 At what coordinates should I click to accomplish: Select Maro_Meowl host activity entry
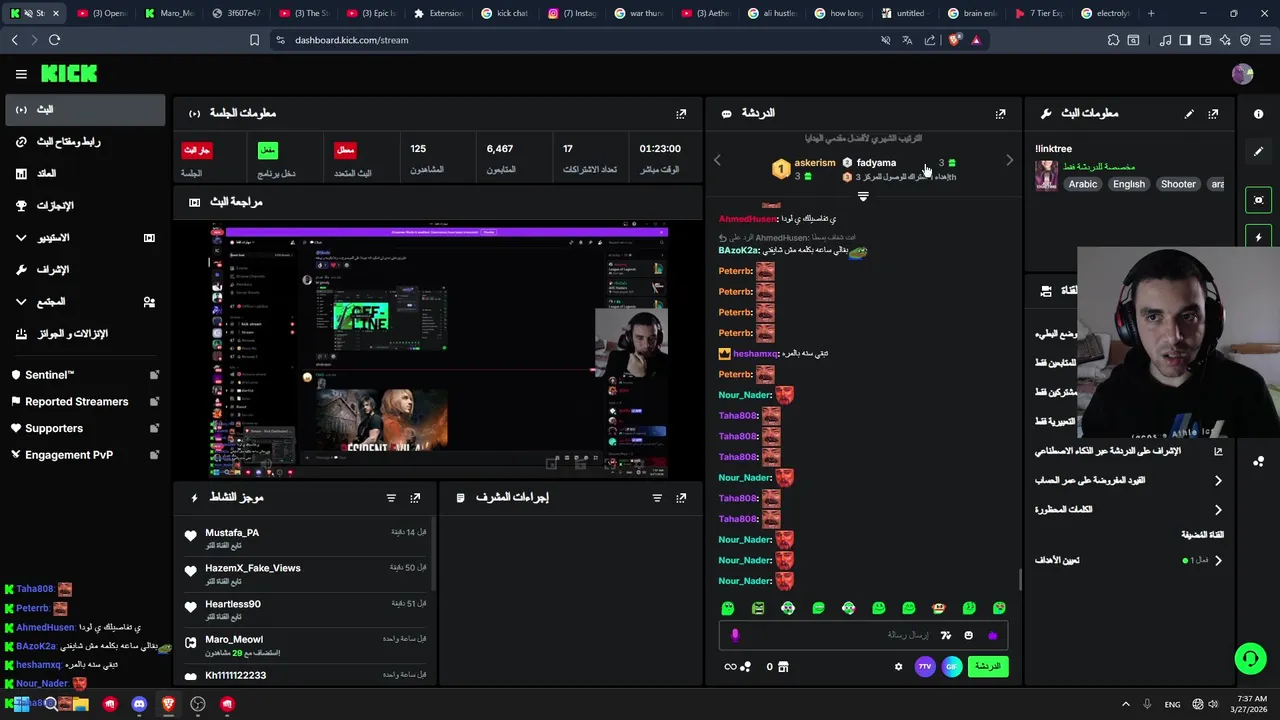pyautogui.click(x=306, y=646)
